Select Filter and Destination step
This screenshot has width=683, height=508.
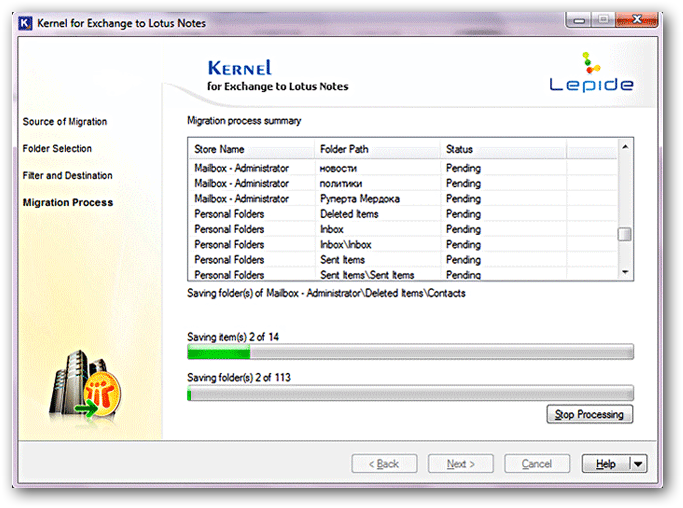point(68,176)
